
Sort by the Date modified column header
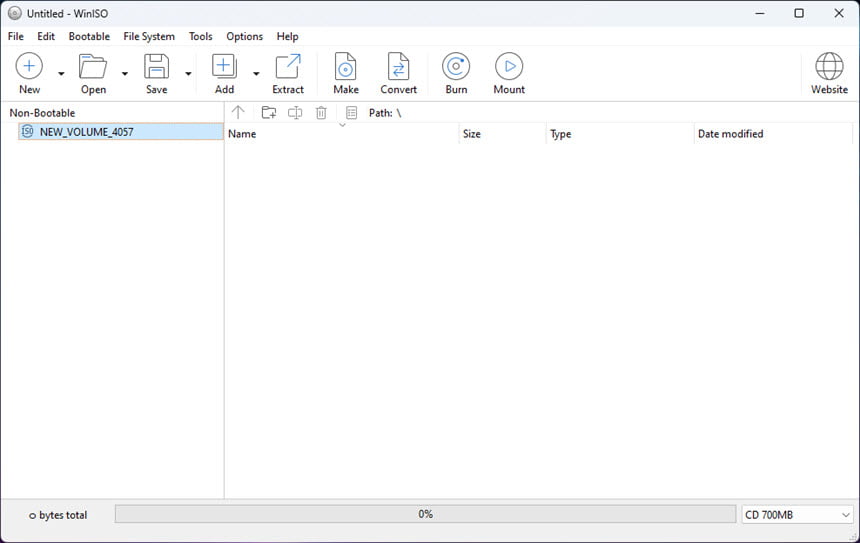click(773, 134)
